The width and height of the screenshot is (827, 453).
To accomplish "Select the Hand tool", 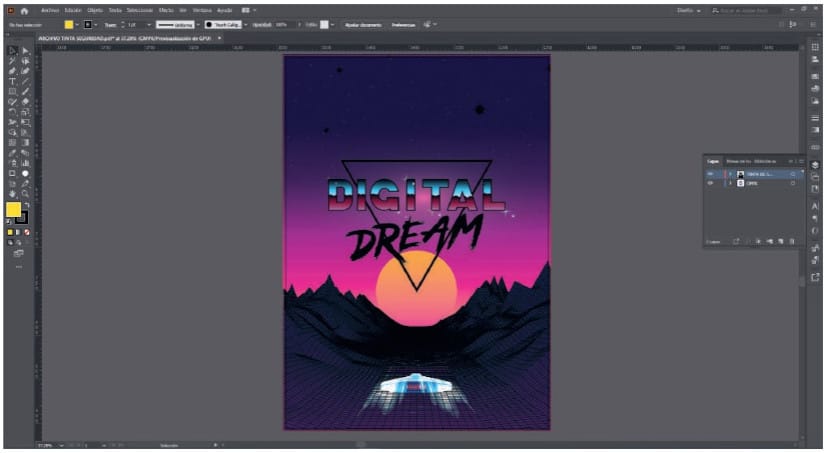I will (12, 193).
